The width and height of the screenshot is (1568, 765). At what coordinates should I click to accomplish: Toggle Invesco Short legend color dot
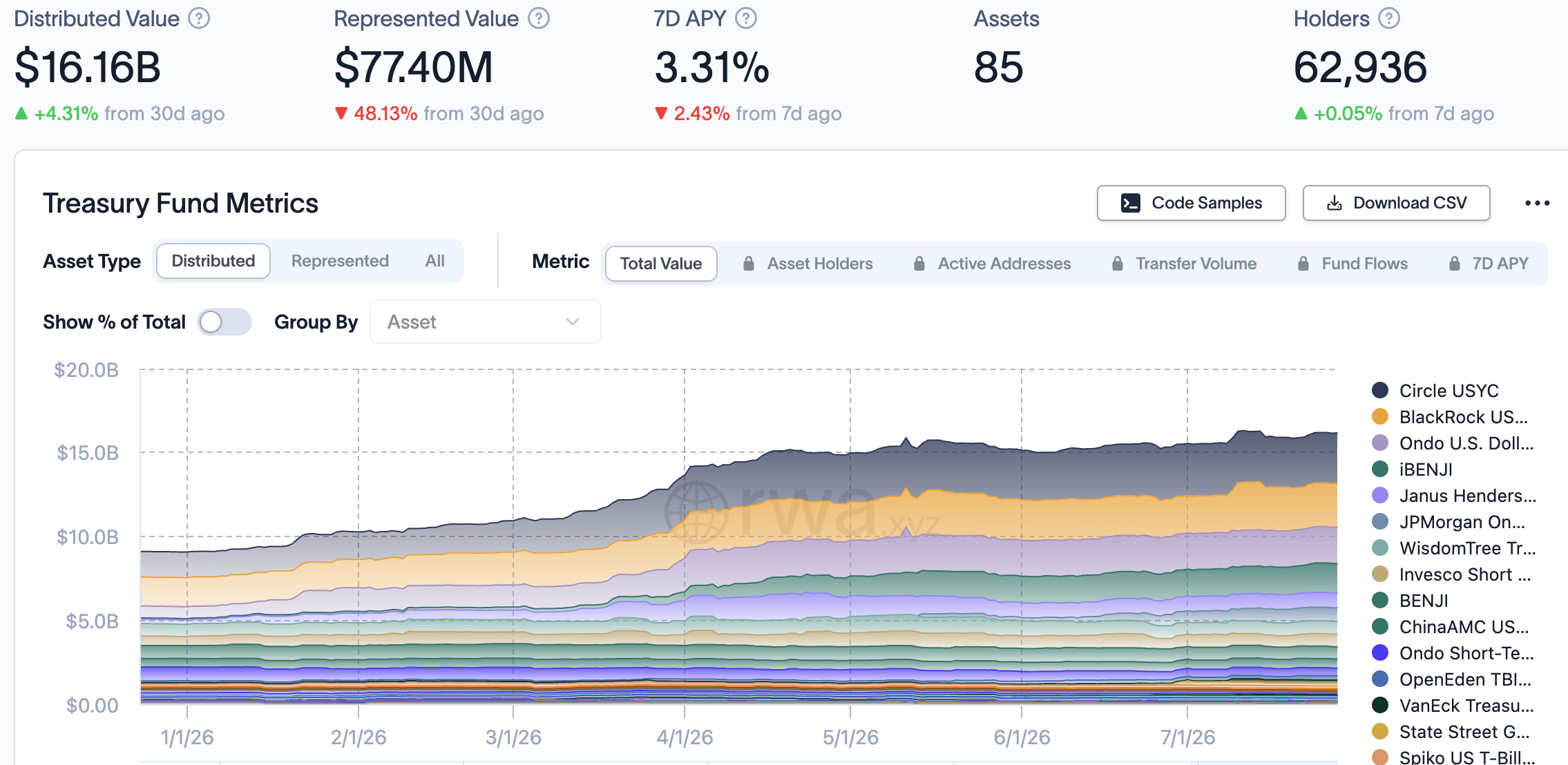point(1380,574)
